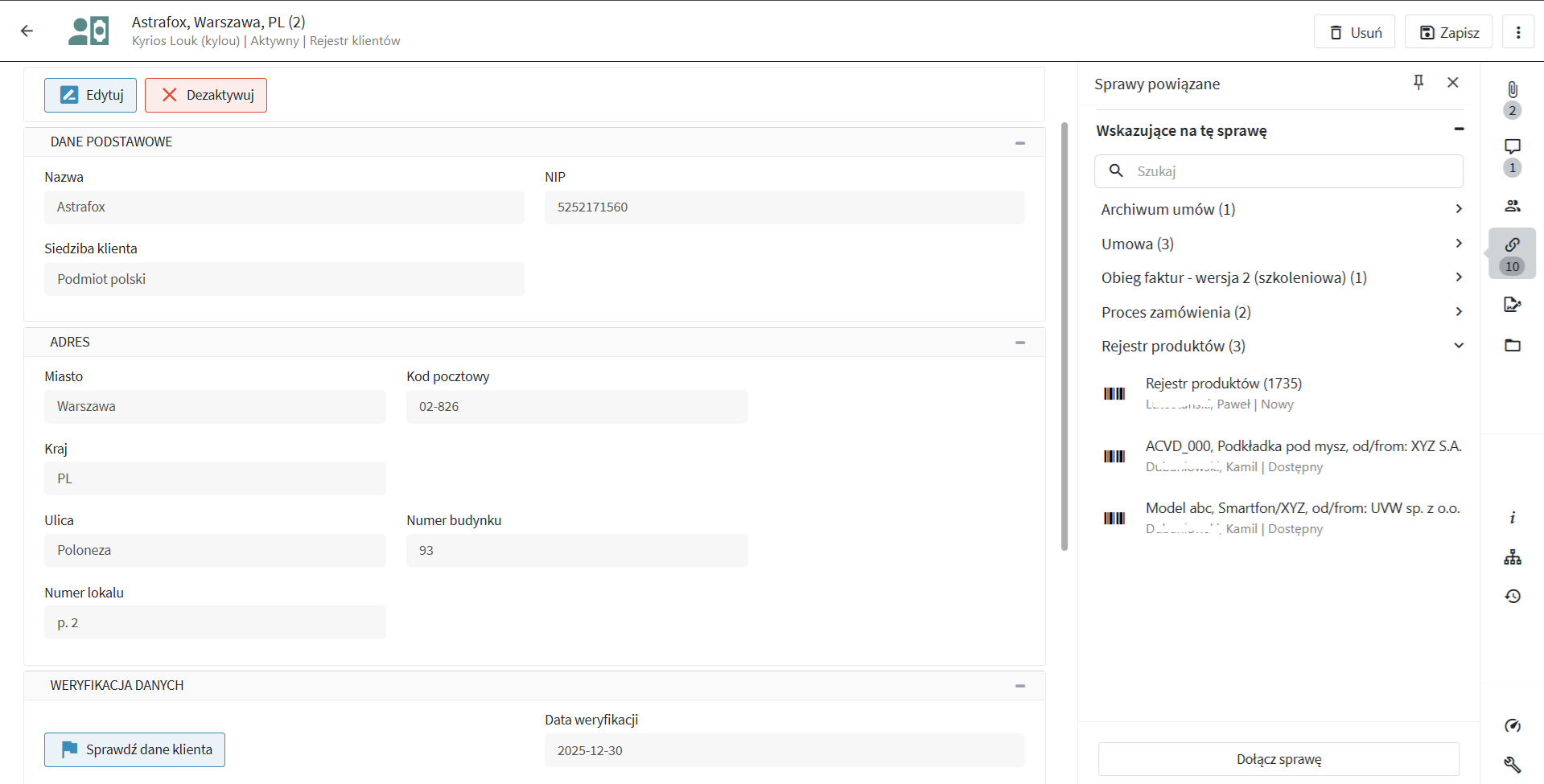Click the info icon in sidebar
The width and height of the screenshot is (1544, 784).
[x=1512, y=518]
